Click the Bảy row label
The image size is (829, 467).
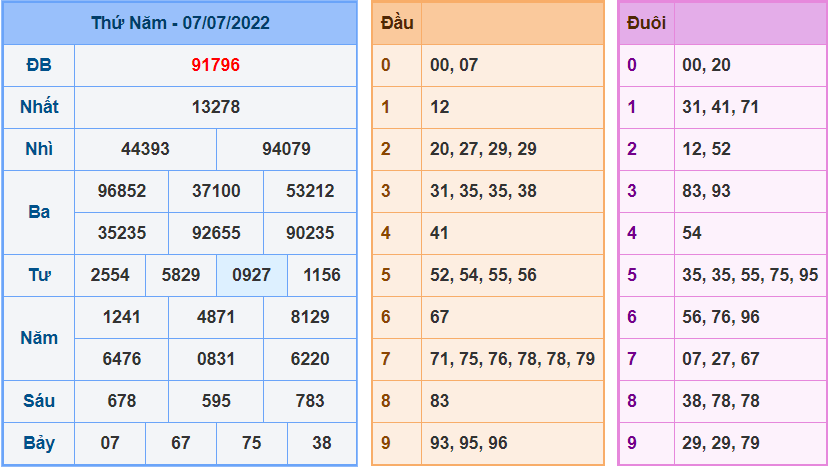point(39,443)
